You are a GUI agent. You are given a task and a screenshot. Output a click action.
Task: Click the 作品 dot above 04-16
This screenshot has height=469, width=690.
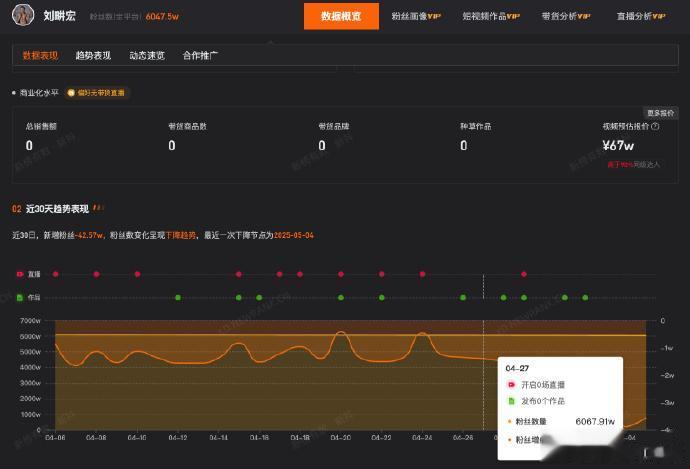pos(259,297)
